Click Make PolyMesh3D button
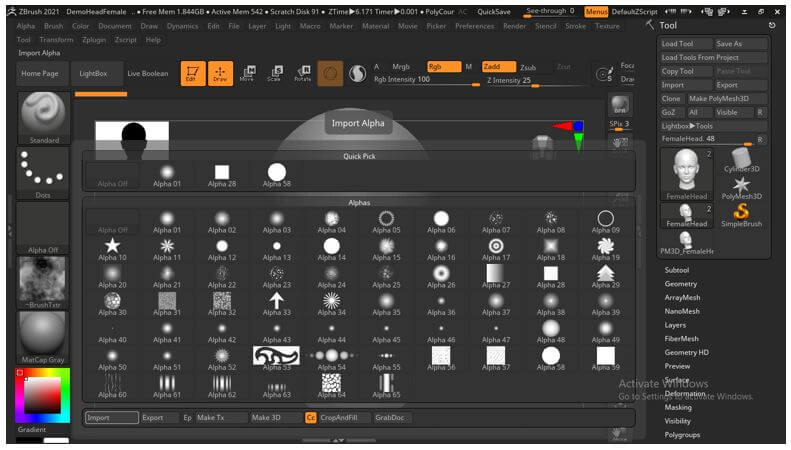This screenshot has width=791, height=450. coord(727,99)
